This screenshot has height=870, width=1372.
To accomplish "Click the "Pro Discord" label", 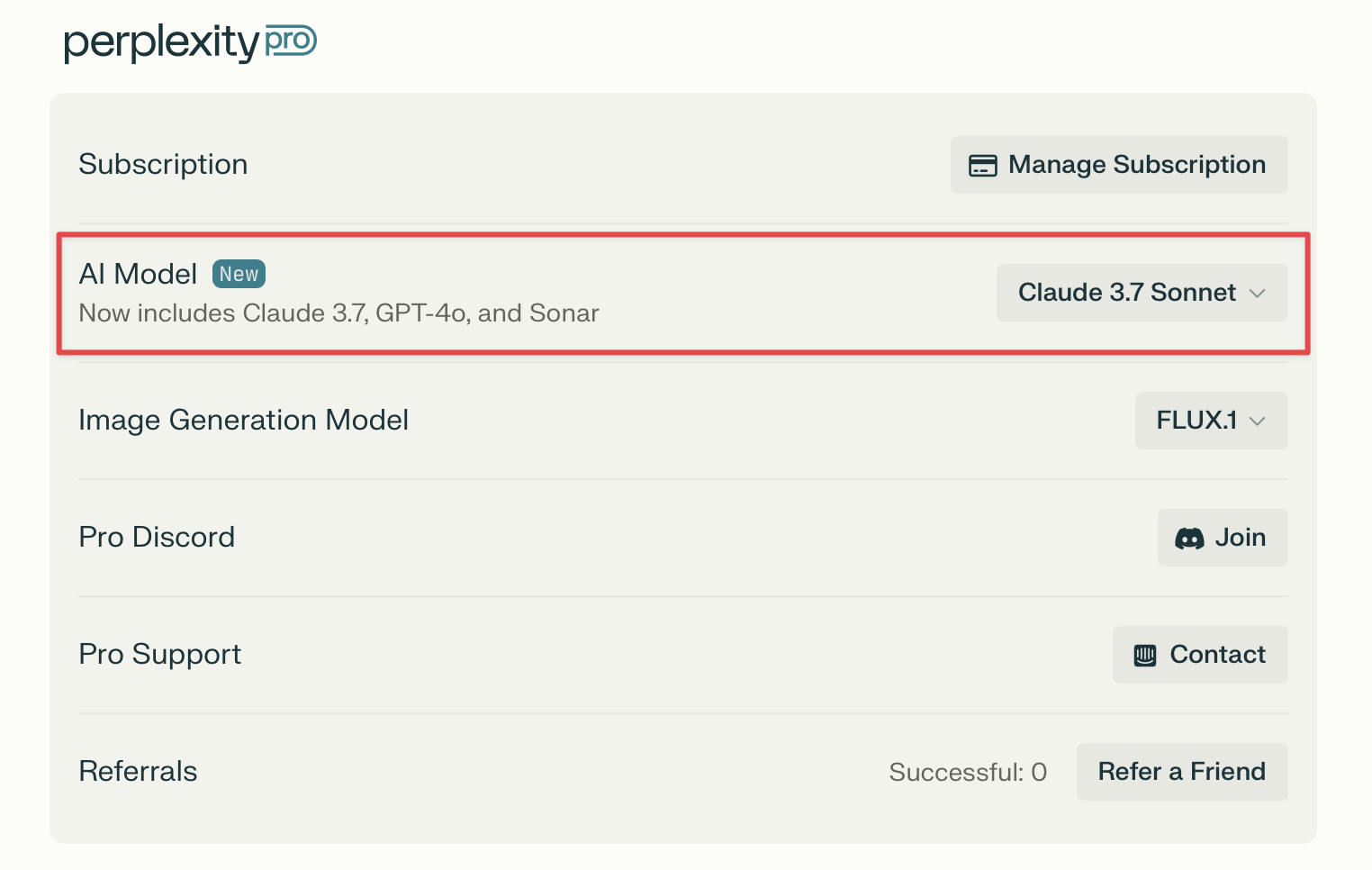I will tap(157, 537).
